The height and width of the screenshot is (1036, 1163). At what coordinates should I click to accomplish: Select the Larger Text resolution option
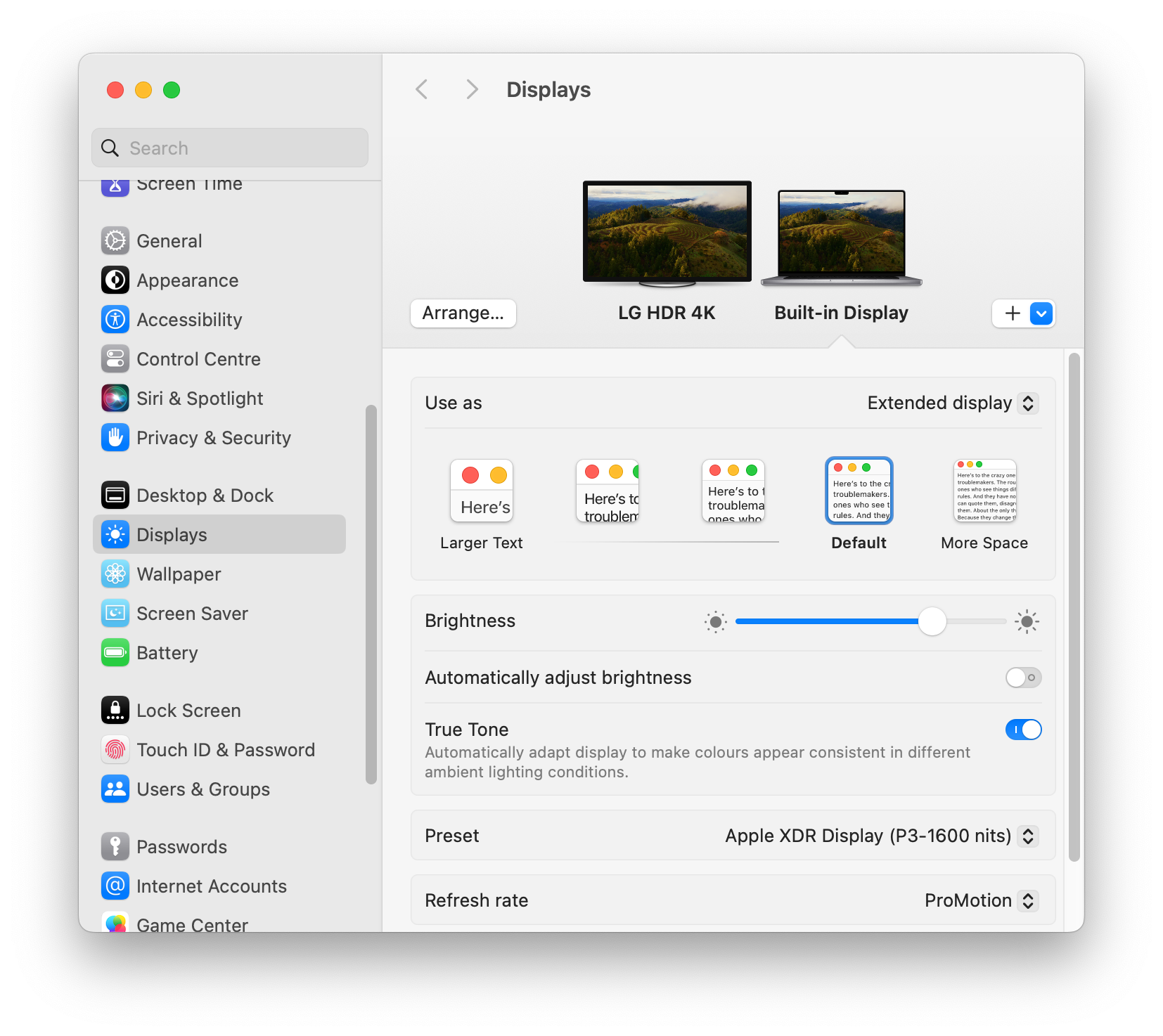click(482, 505)
